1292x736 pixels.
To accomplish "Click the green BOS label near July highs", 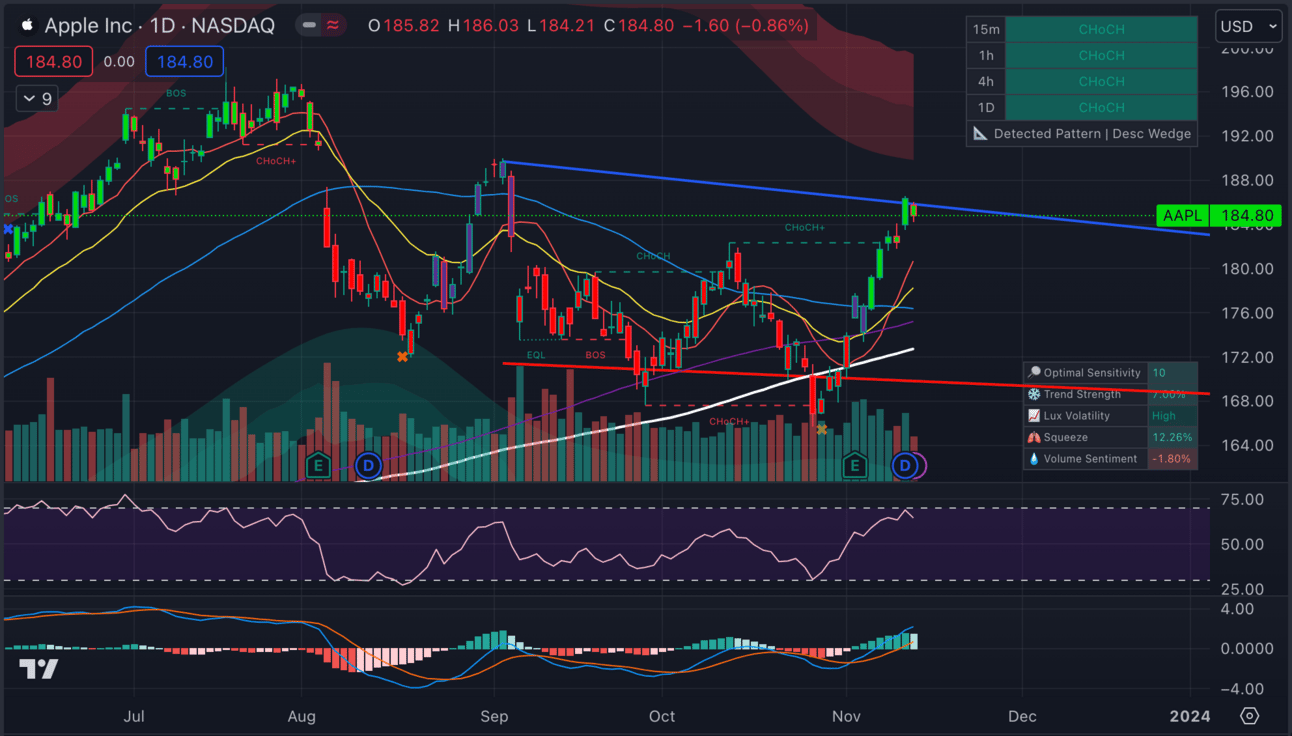I will tap(176, 93).
